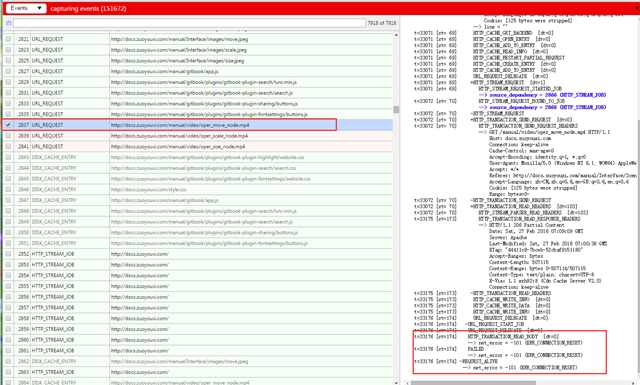Tick the checkbox for event 2839
640x385 pixels.
[8, 136]
